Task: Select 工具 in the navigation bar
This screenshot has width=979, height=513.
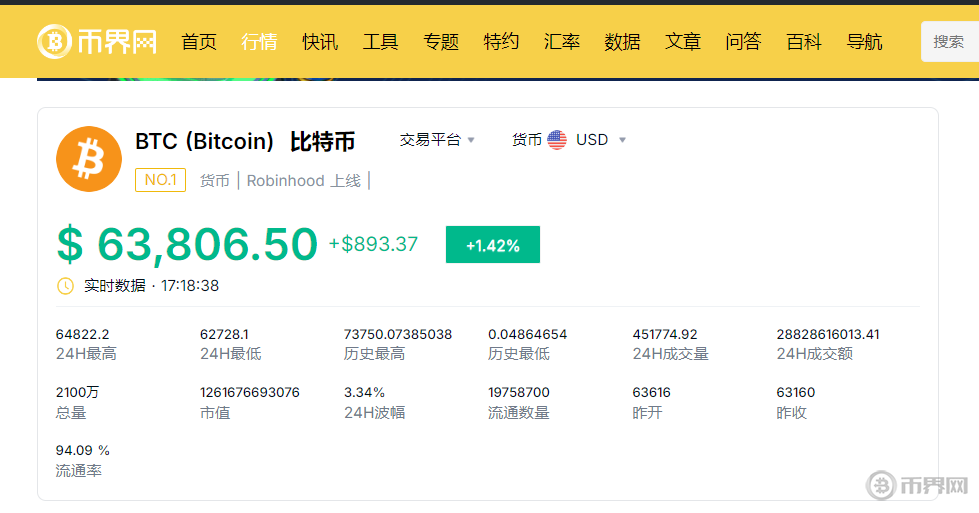Action: coord(380,42)
